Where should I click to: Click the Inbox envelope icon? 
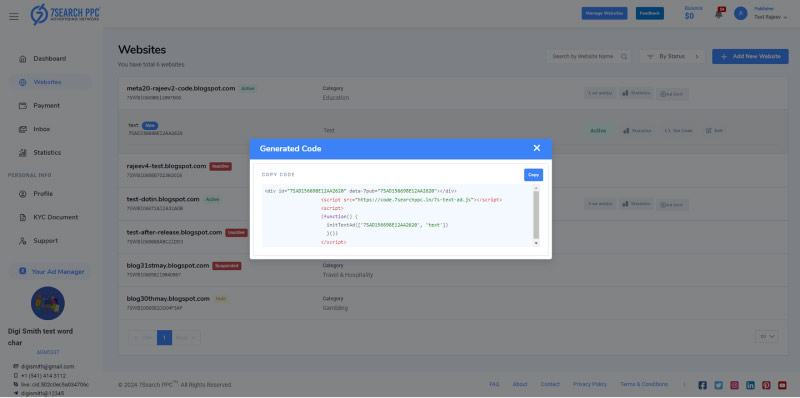tap(22, 129)
